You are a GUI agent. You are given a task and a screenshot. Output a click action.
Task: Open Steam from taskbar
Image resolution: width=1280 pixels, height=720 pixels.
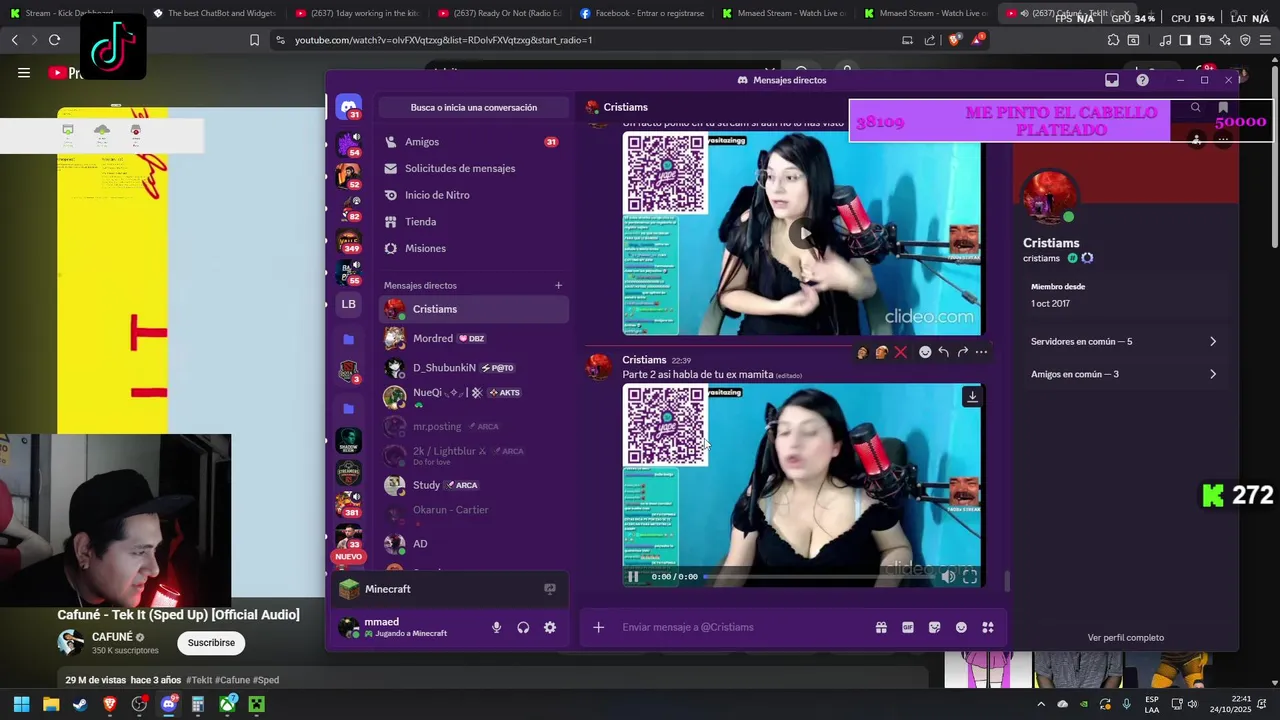[x=80, y=704]
